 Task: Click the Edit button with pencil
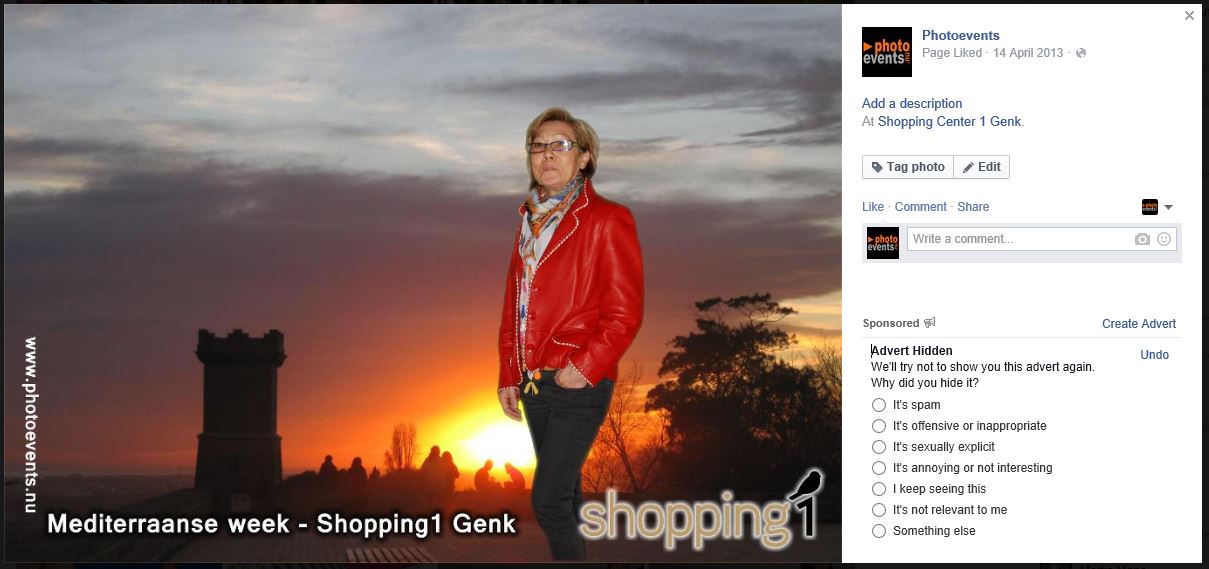[982, 167]
